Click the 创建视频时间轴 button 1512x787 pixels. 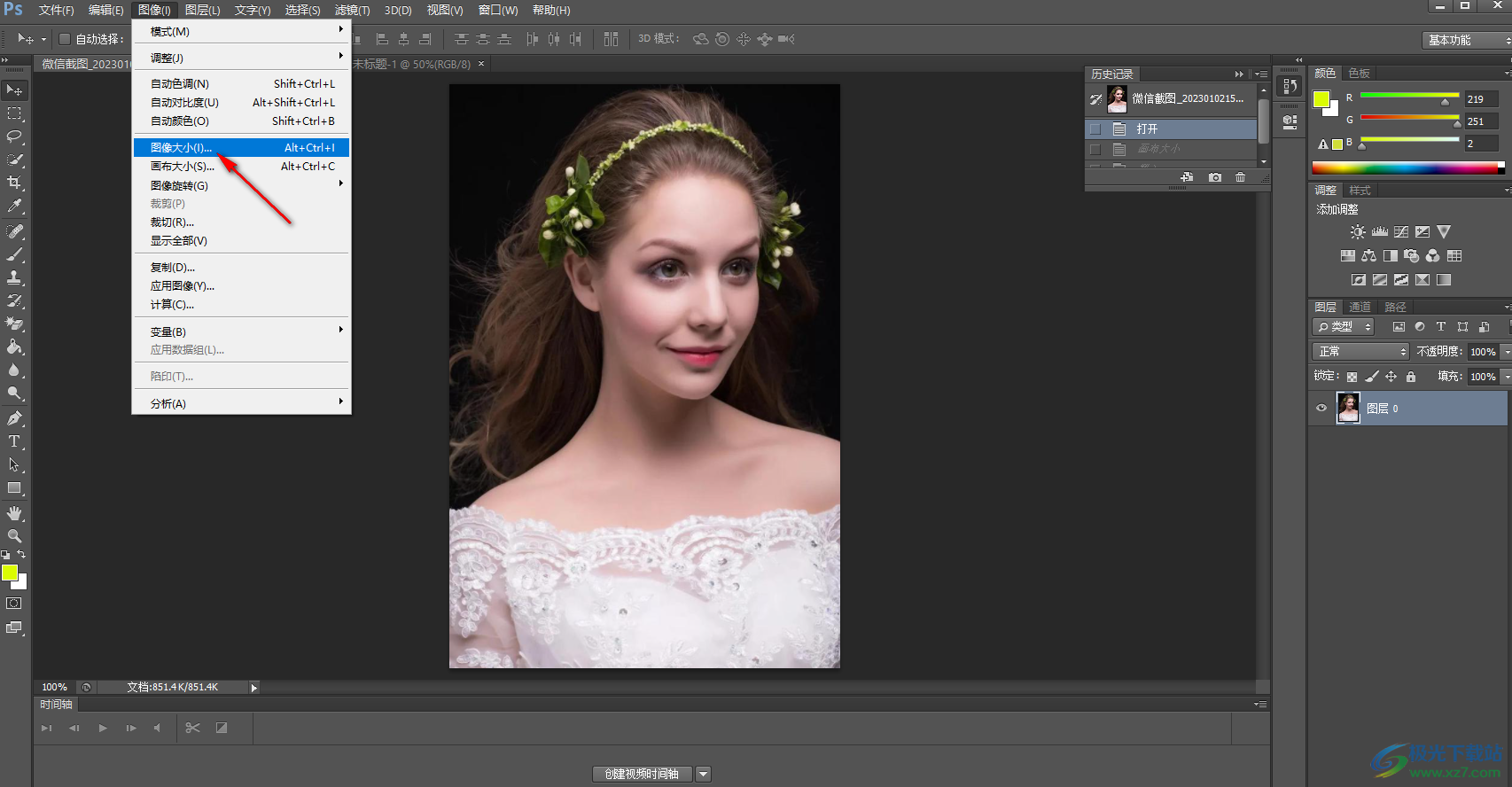pyautogui.click(x=642, y=775)
